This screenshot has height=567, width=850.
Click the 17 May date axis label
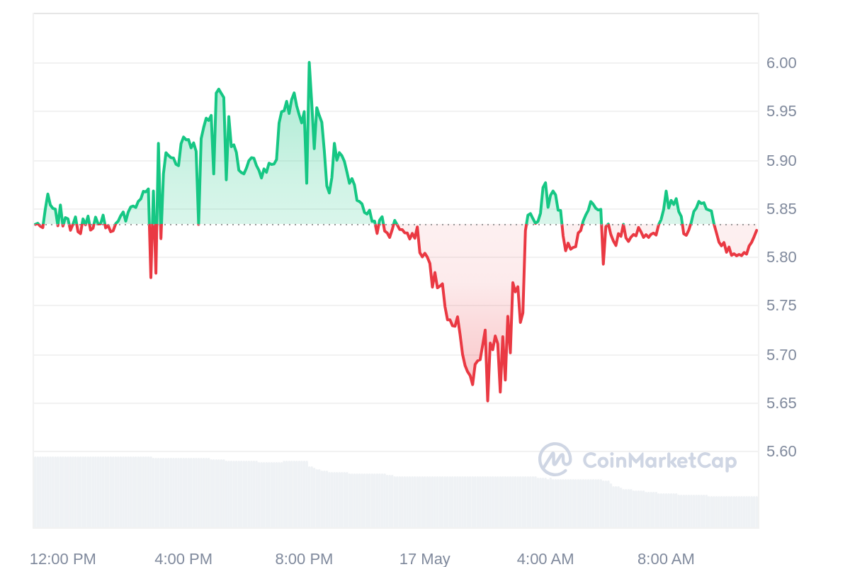424,559
